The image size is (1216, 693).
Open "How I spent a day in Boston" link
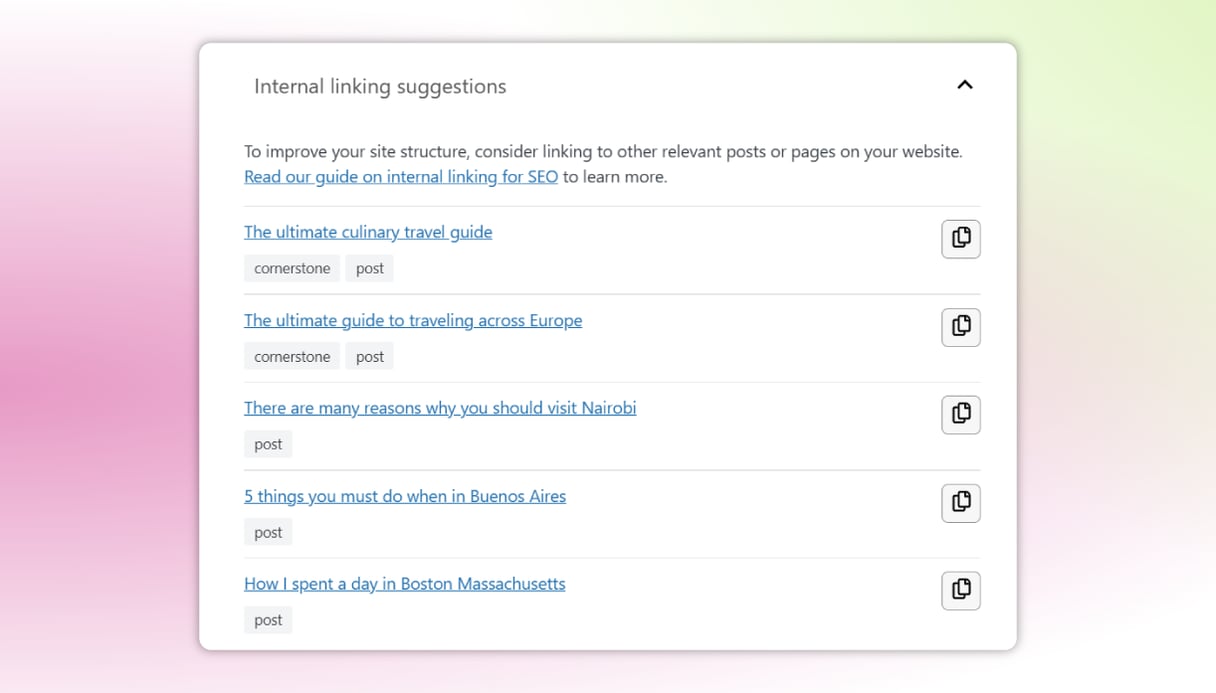click(x=404, y=584)
